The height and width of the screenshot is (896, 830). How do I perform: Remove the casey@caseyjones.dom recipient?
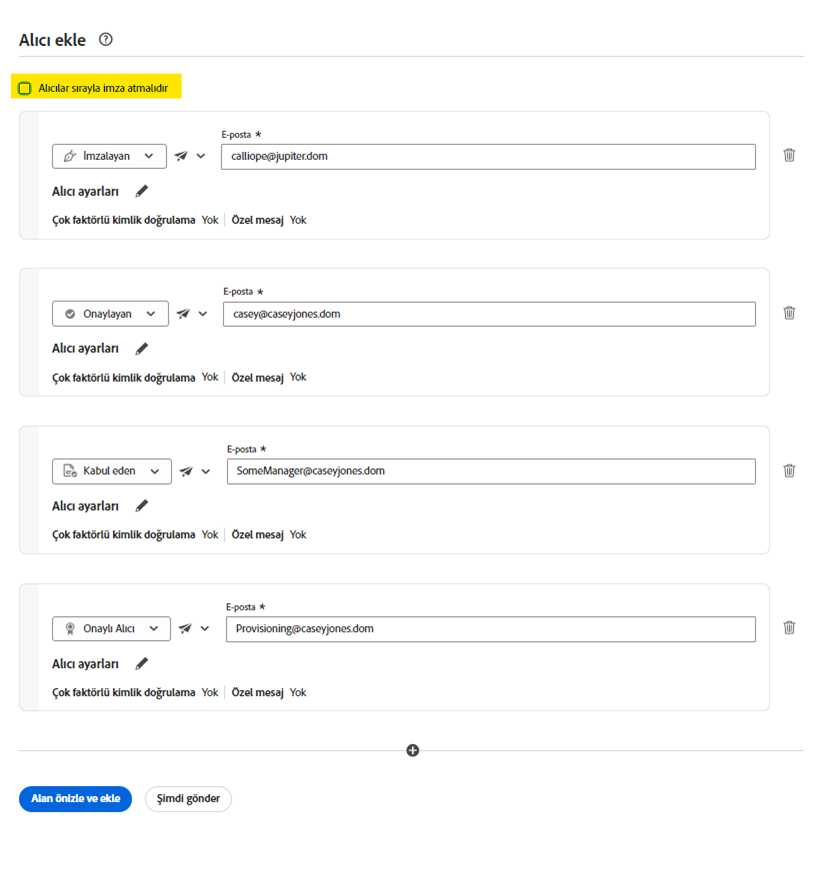coord(789,313)
